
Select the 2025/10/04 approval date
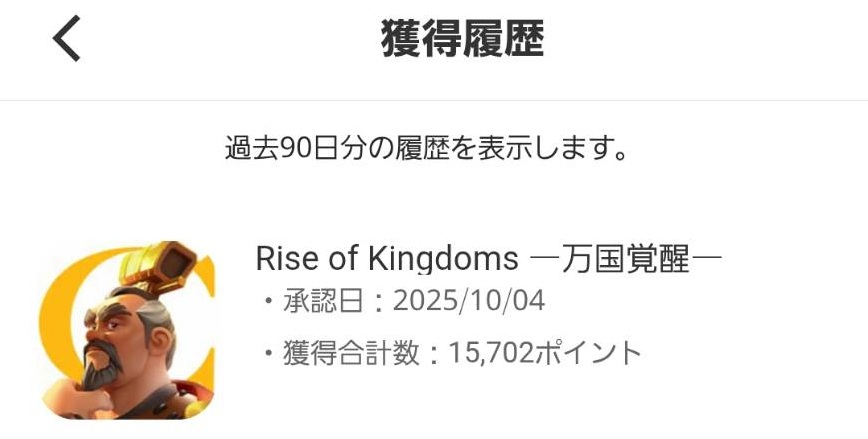[469, 301]
